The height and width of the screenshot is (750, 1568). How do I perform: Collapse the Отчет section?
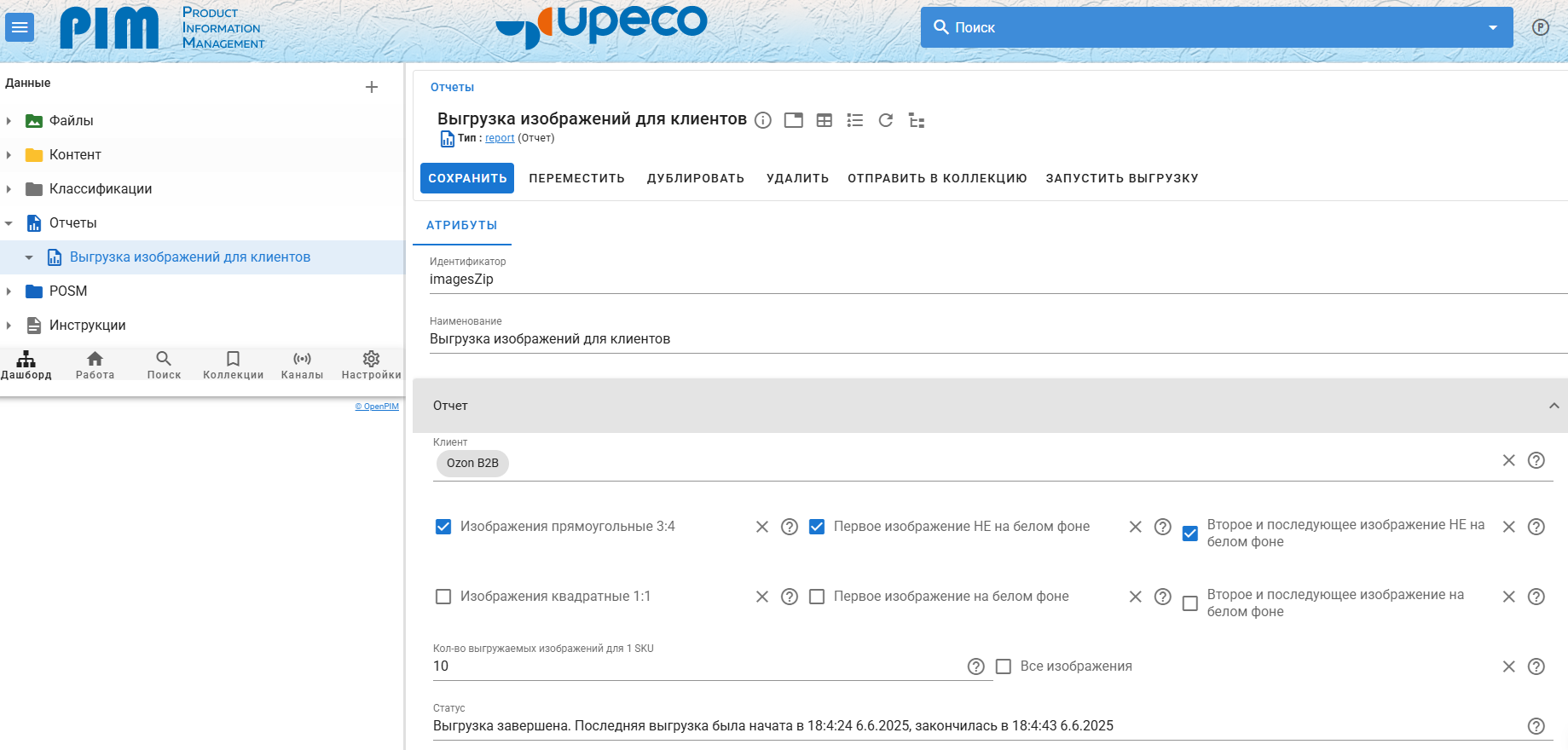coord(1554,406)
